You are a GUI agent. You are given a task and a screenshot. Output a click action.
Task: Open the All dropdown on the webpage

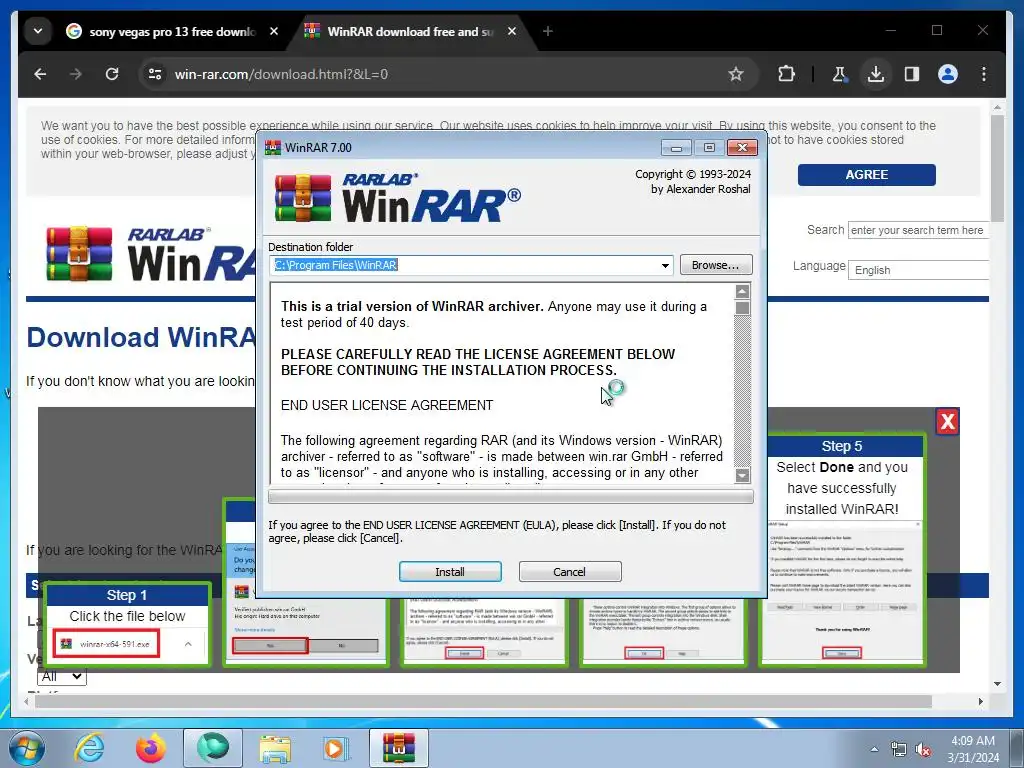click(x=62, y=677)
